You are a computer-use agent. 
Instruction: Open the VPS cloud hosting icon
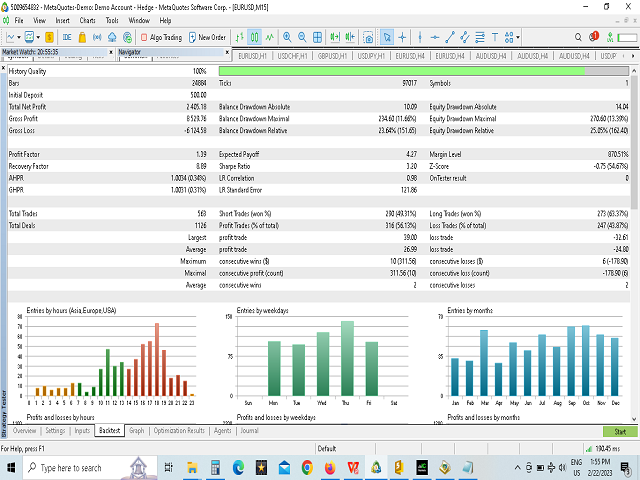(x=112, y=38)
